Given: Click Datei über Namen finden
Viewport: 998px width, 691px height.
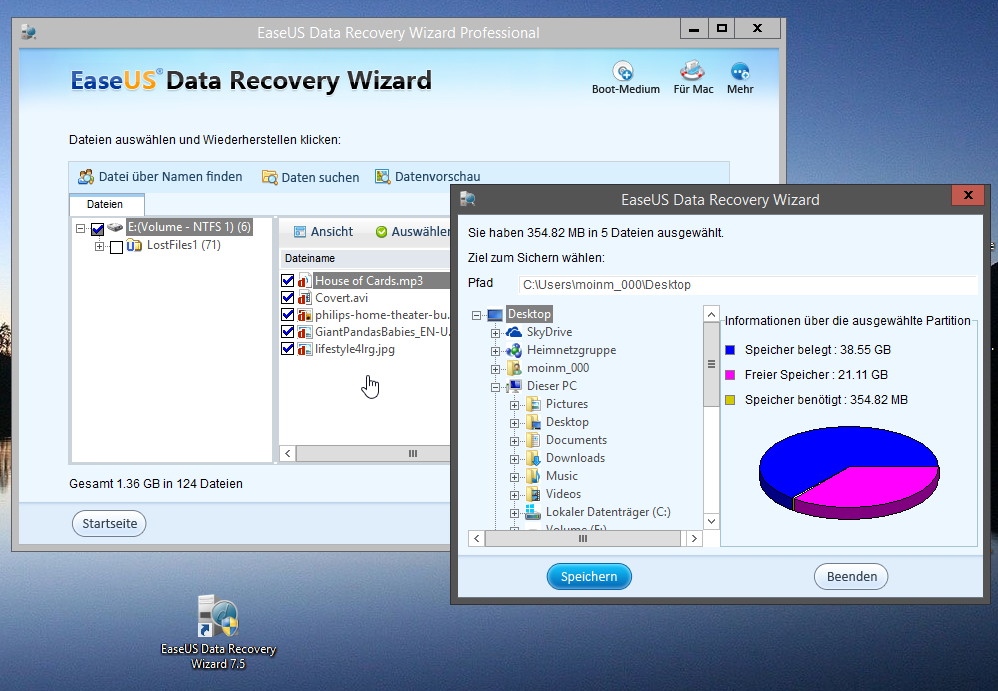Looking at the screenshot, I should pos(160,177).
